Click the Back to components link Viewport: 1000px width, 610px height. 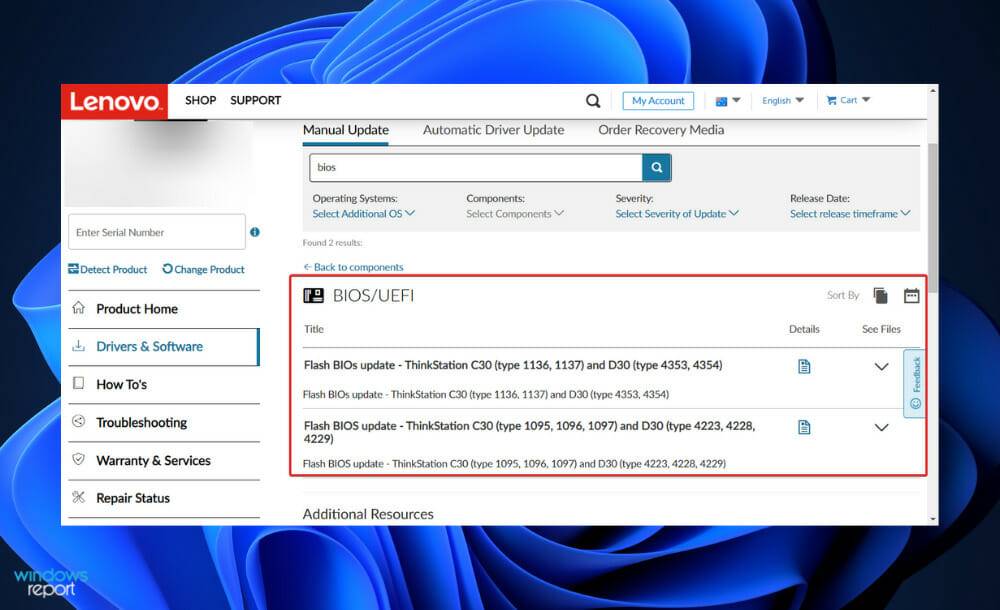coord(354,266)
